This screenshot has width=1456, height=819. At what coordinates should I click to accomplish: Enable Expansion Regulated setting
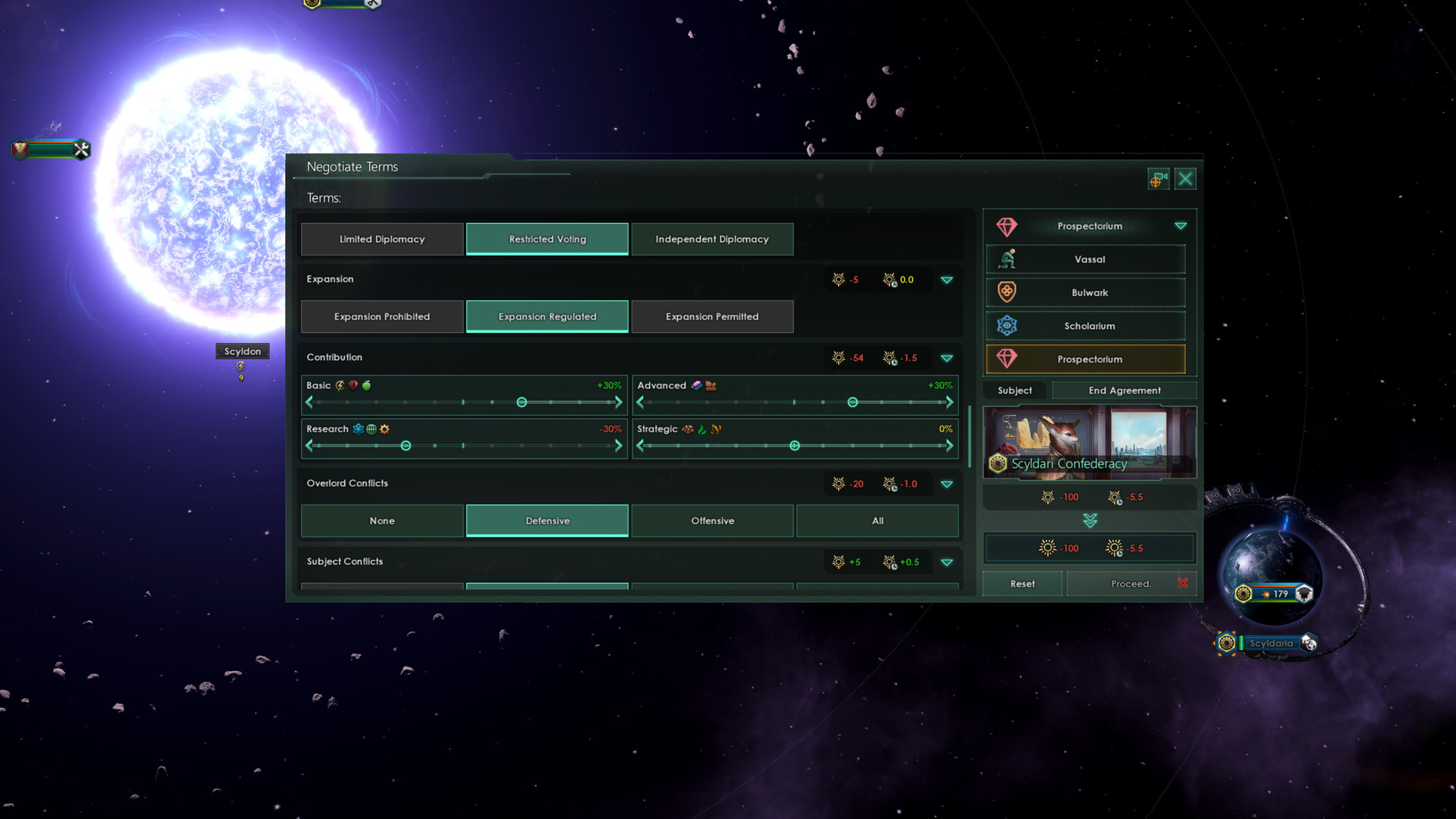[x=547, y=315]
